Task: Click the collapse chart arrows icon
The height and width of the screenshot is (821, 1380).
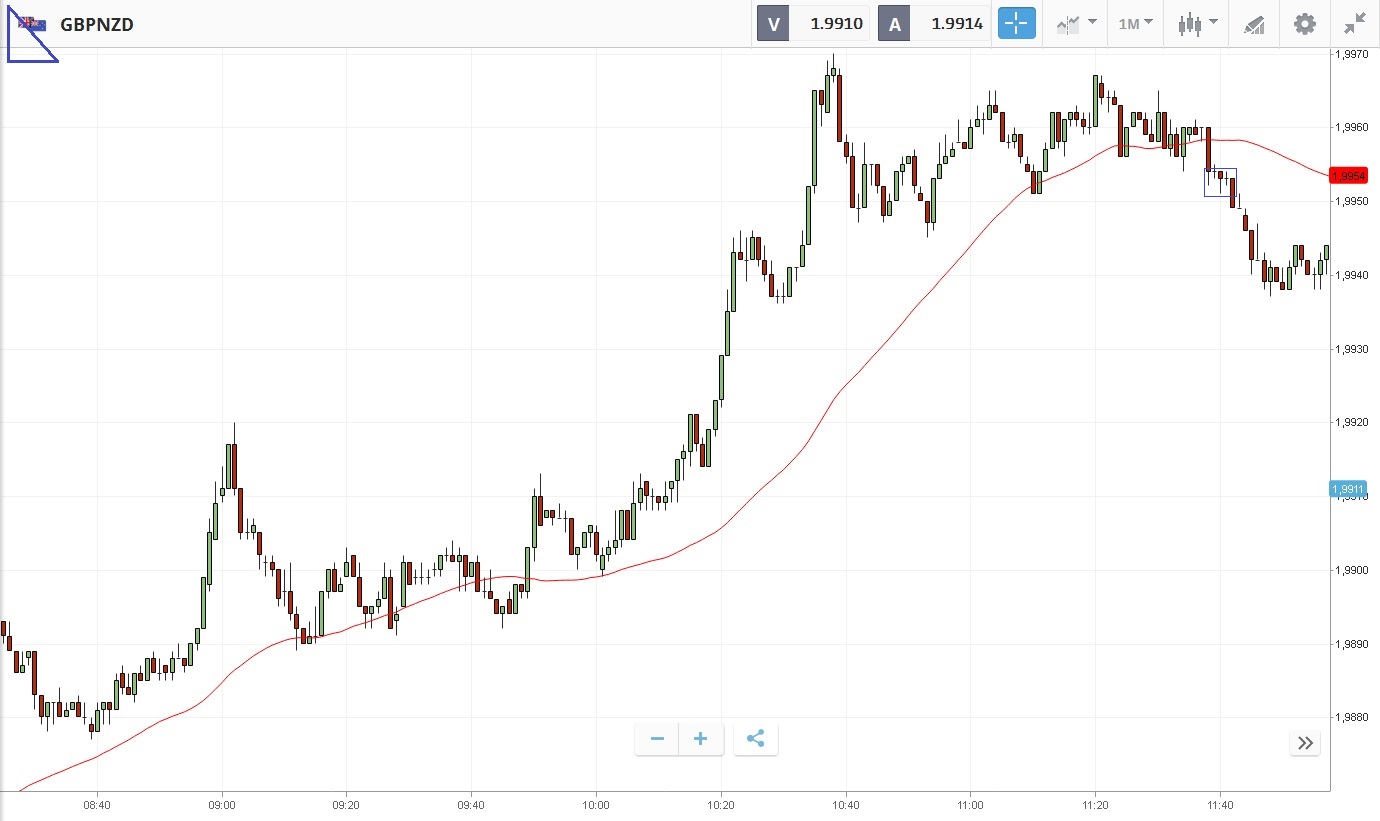Action: coord(1354,24)
